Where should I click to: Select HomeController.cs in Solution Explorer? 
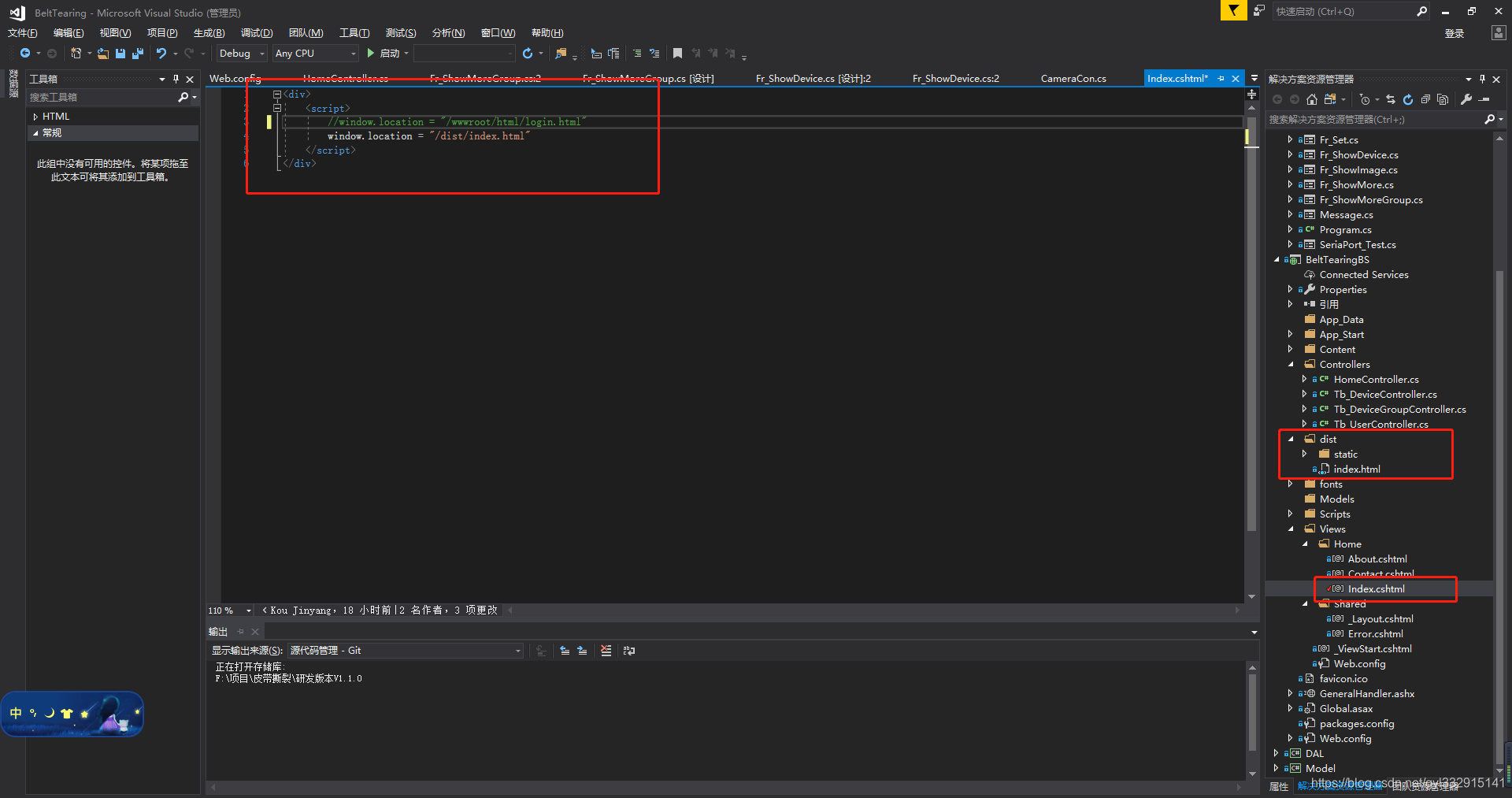(x=1377, y=380)
